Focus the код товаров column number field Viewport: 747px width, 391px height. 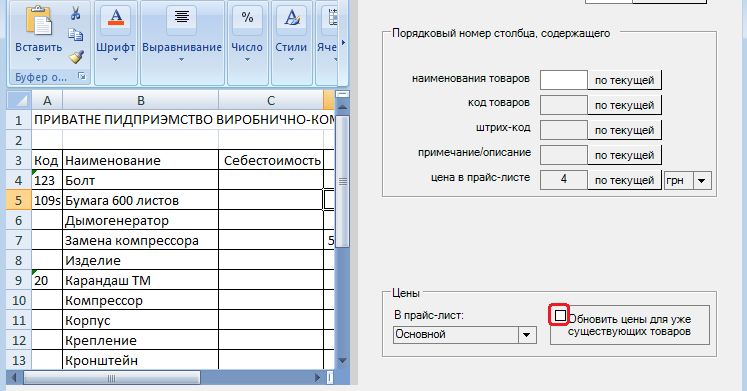coord(564,105)
